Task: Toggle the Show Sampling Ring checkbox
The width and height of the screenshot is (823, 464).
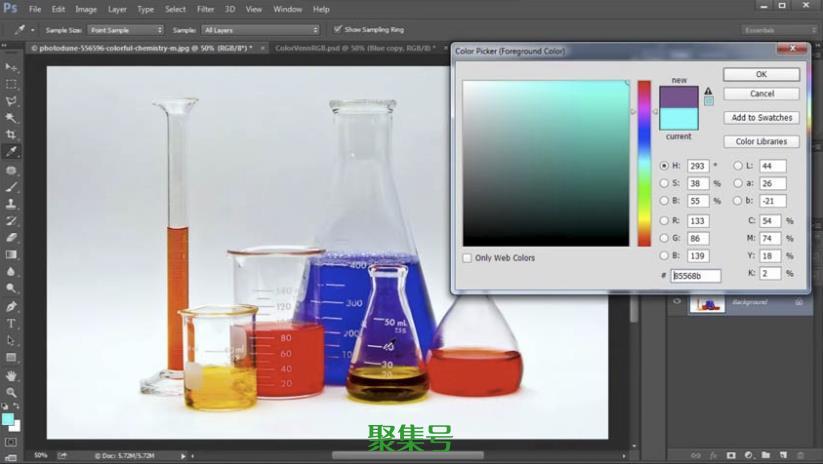Action: [x=337, y=30]
